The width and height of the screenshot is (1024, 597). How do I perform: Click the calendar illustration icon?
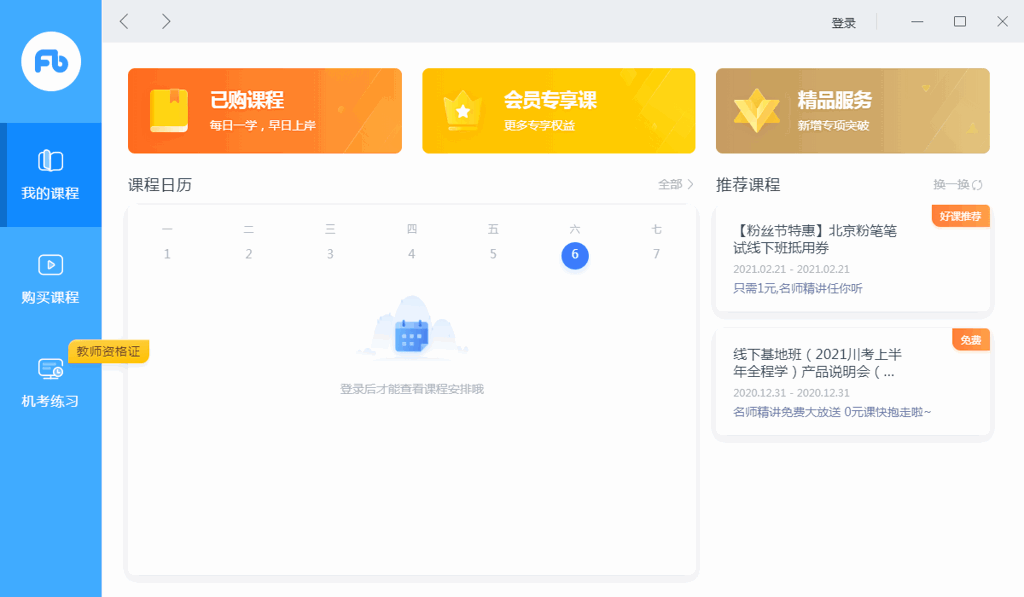411,334
